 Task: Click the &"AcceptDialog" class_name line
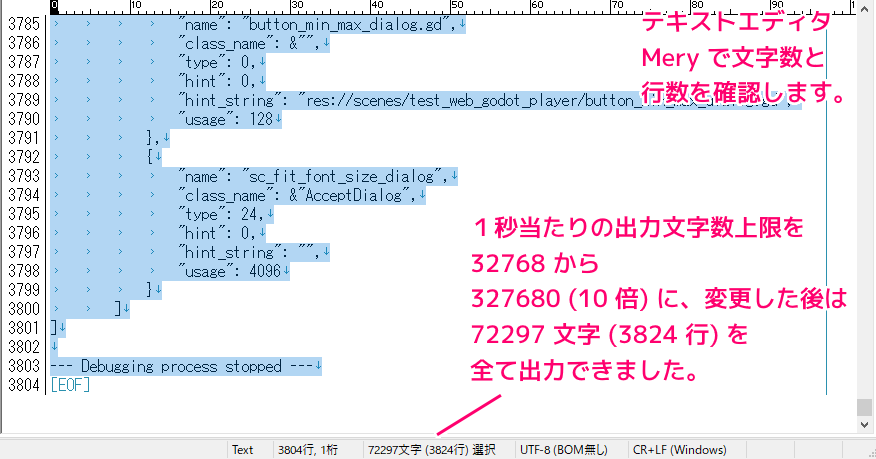pyautogui.click(x=297, y=195)
